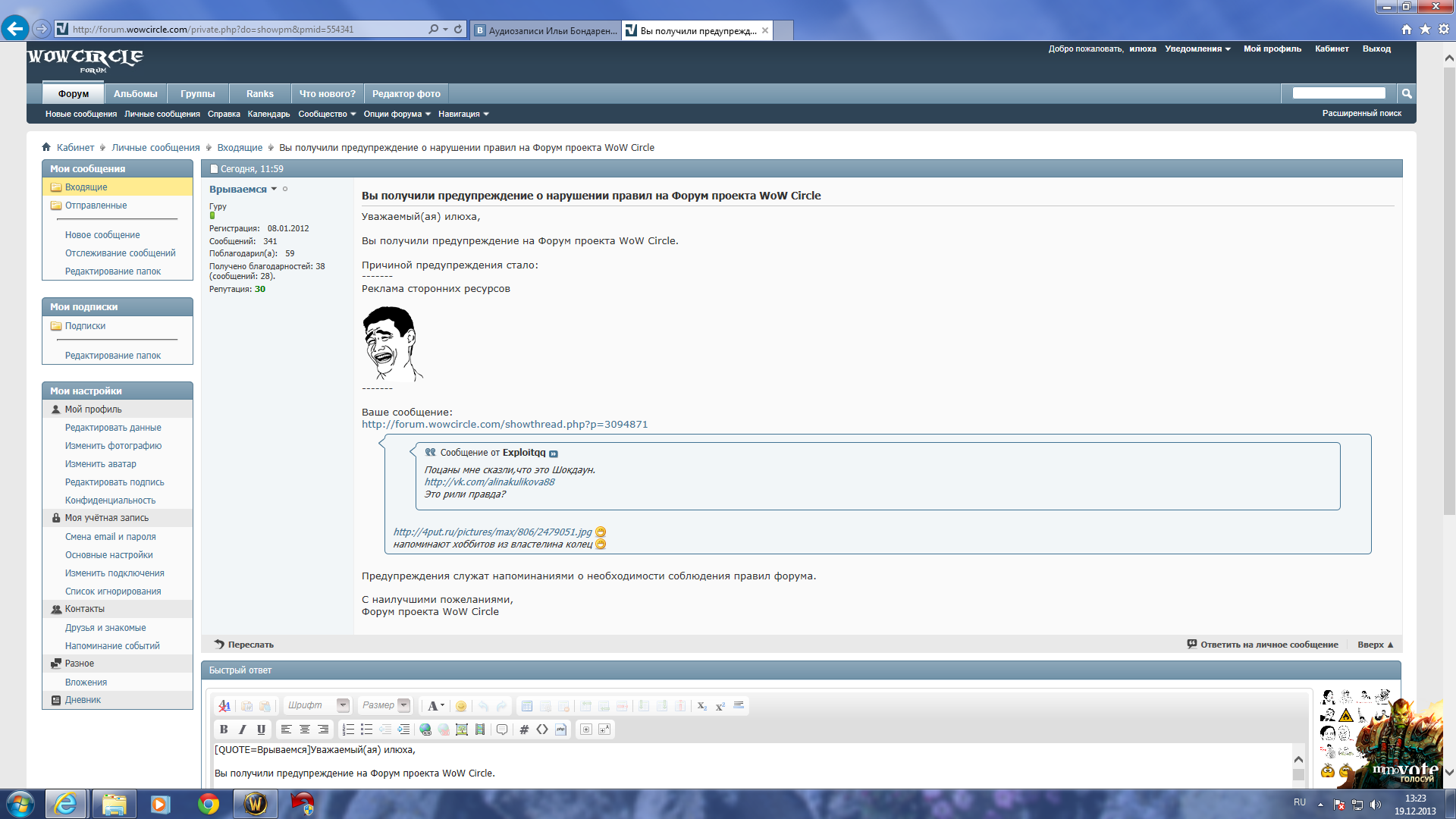Expand the Уведомления dropdown
This screenshot has width=1456, height=819.
pos(1197,49)
